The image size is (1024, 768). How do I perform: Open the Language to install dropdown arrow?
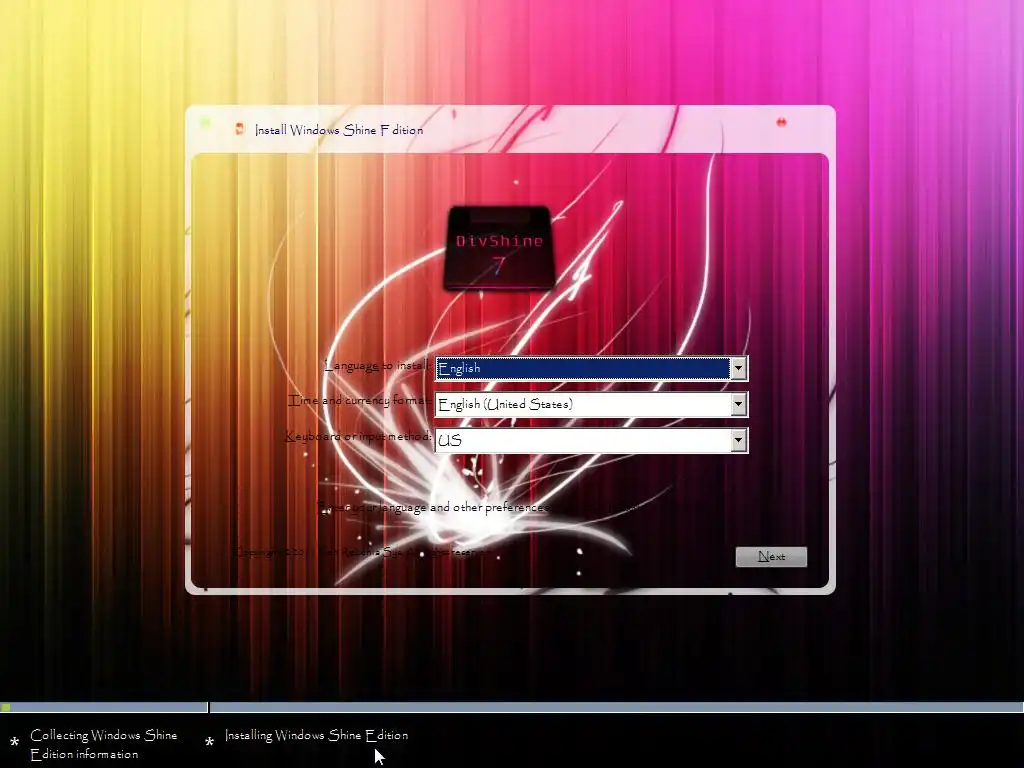coord(738,368)
